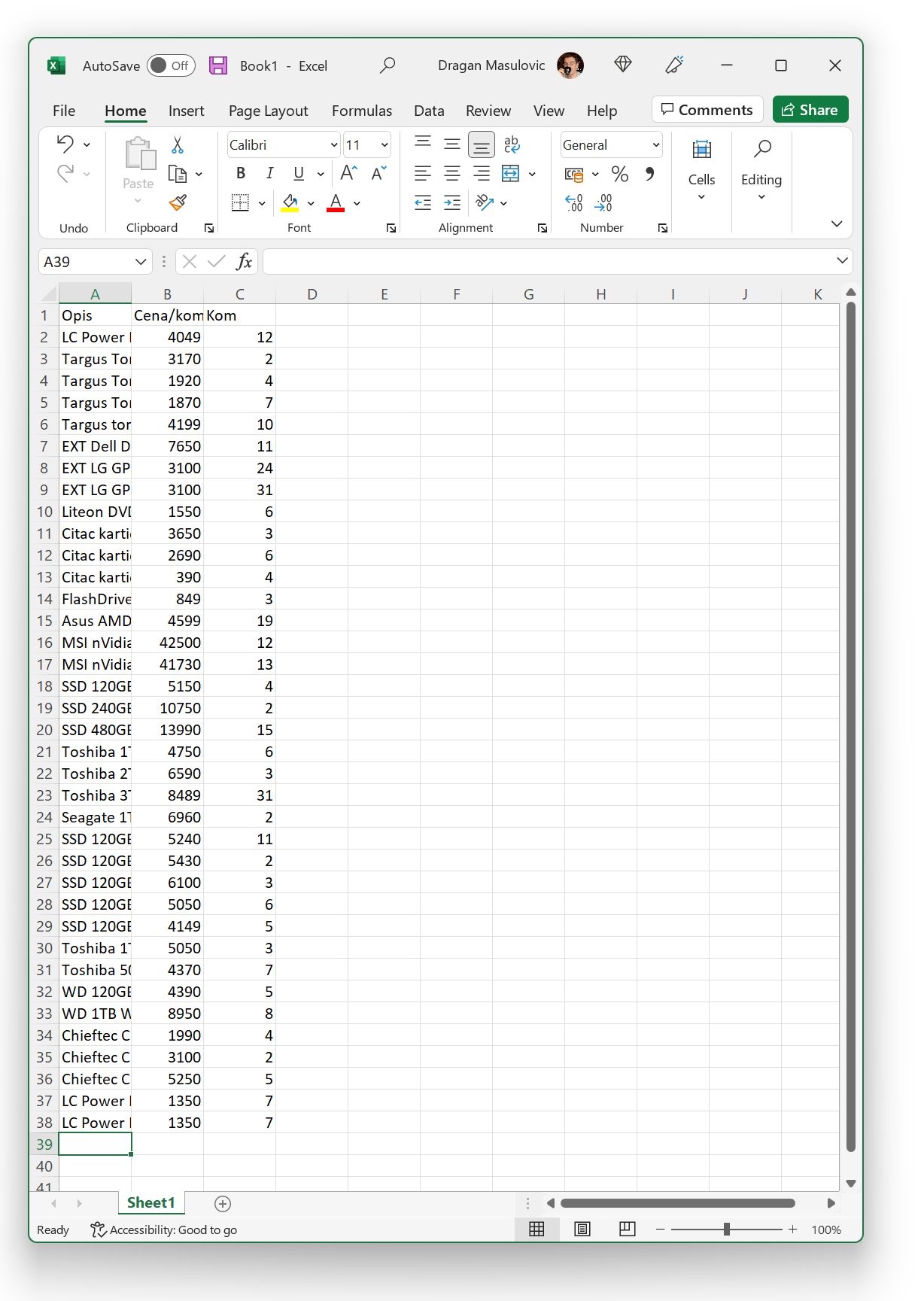This screenshot has width=924, height=1301.
Task: Toggle Underline formatting
Action: (x=299, y=173)
